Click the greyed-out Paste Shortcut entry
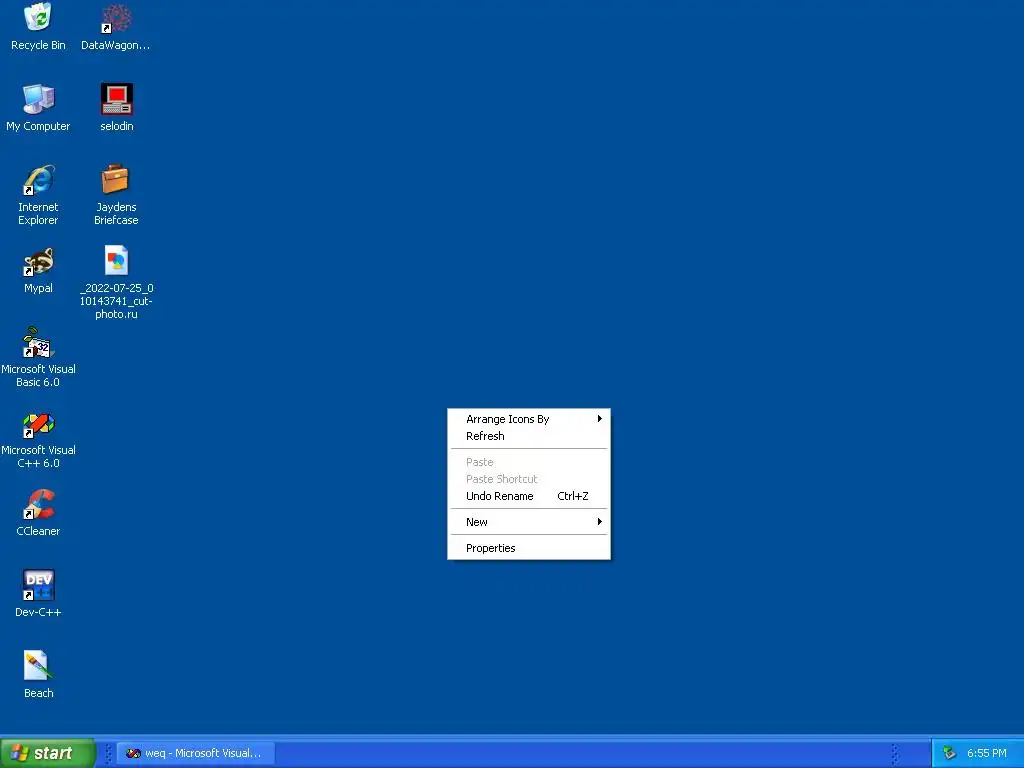Image resolution: width=1024 pixels, height=768 pixels. point(529,479)
